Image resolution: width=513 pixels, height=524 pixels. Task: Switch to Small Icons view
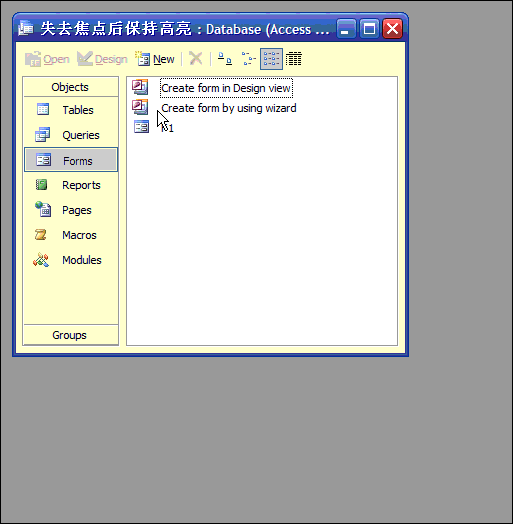(248, 59)
